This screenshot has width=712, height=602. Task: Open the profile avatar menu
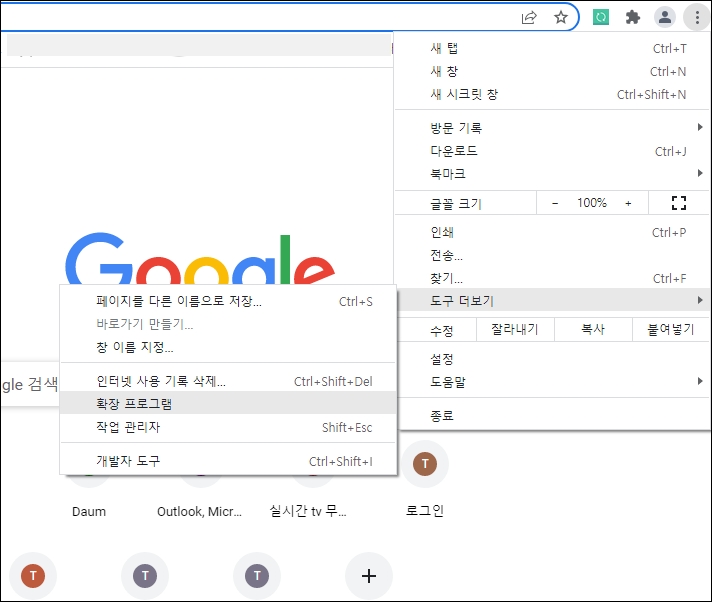665,17
